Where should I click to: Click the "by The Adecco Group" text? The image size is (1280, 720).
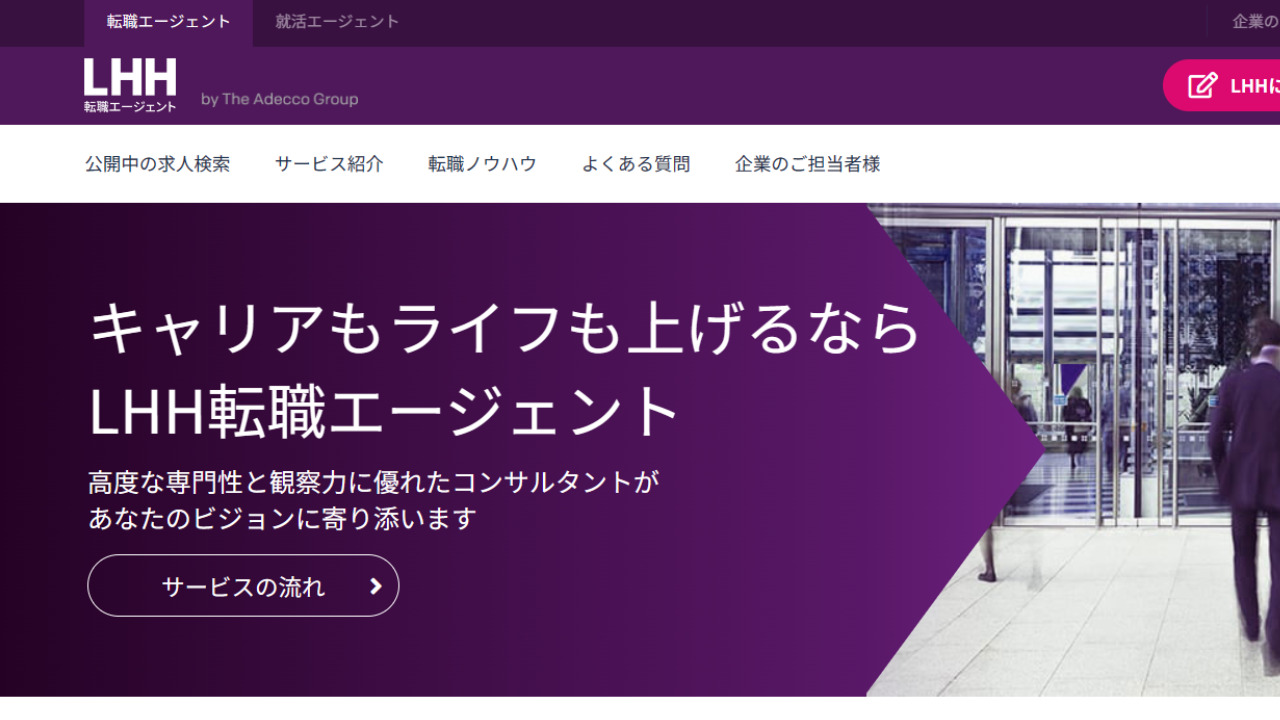coord(279,99)
